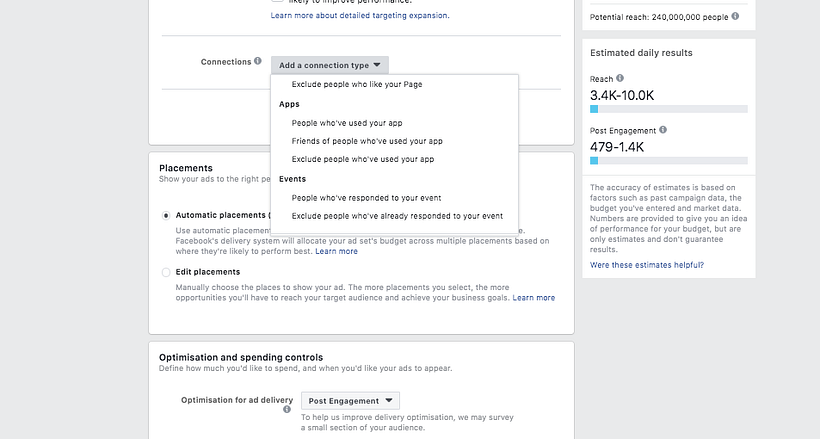Screen dimensions: 820x439
Task: Choose People who've responded to your event
Action: point(366,198)
